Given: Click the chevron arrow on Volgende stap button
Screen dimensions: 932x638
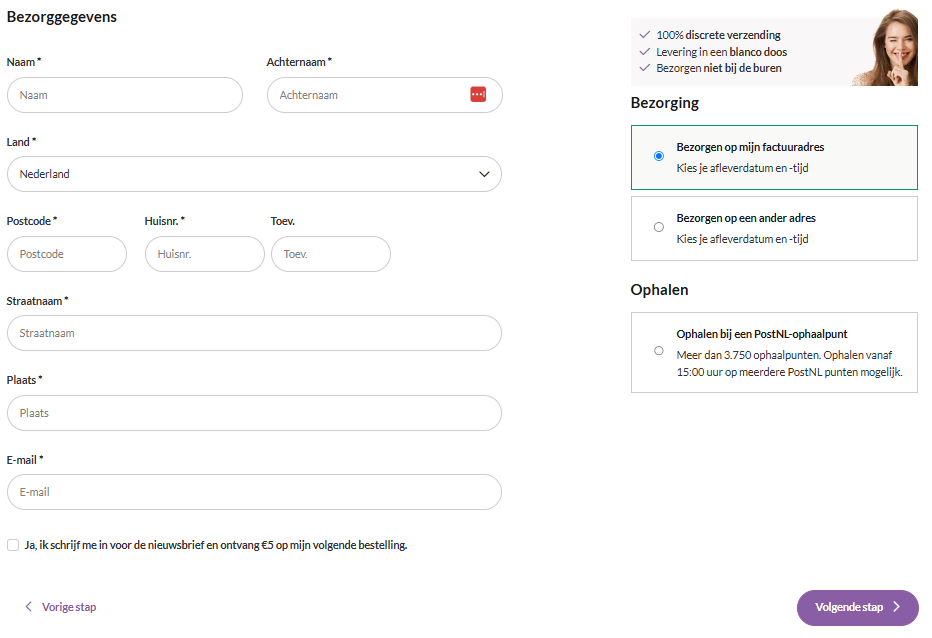Looking at the screenshot, I should pos(897,607).
